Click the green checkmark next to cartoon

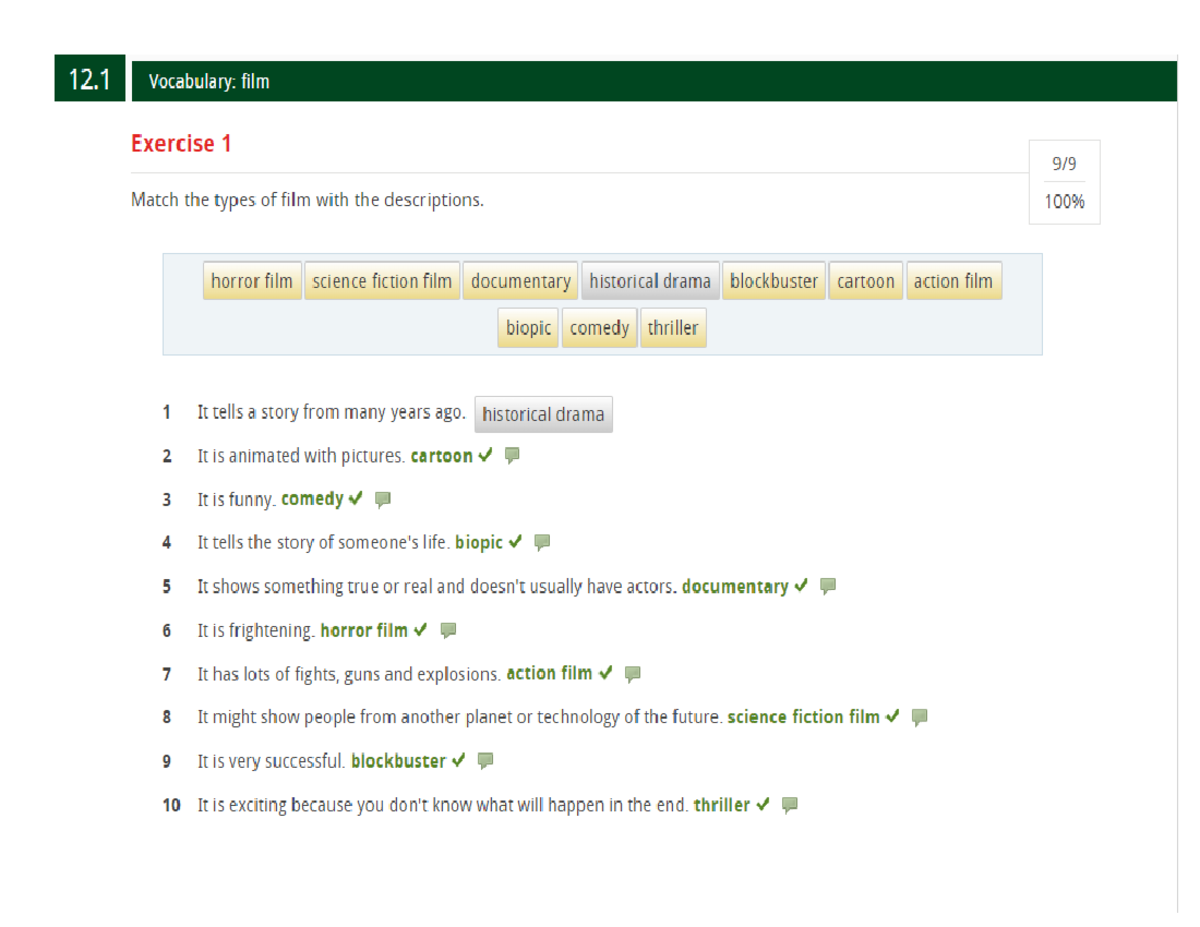click(x=486, y=456)
